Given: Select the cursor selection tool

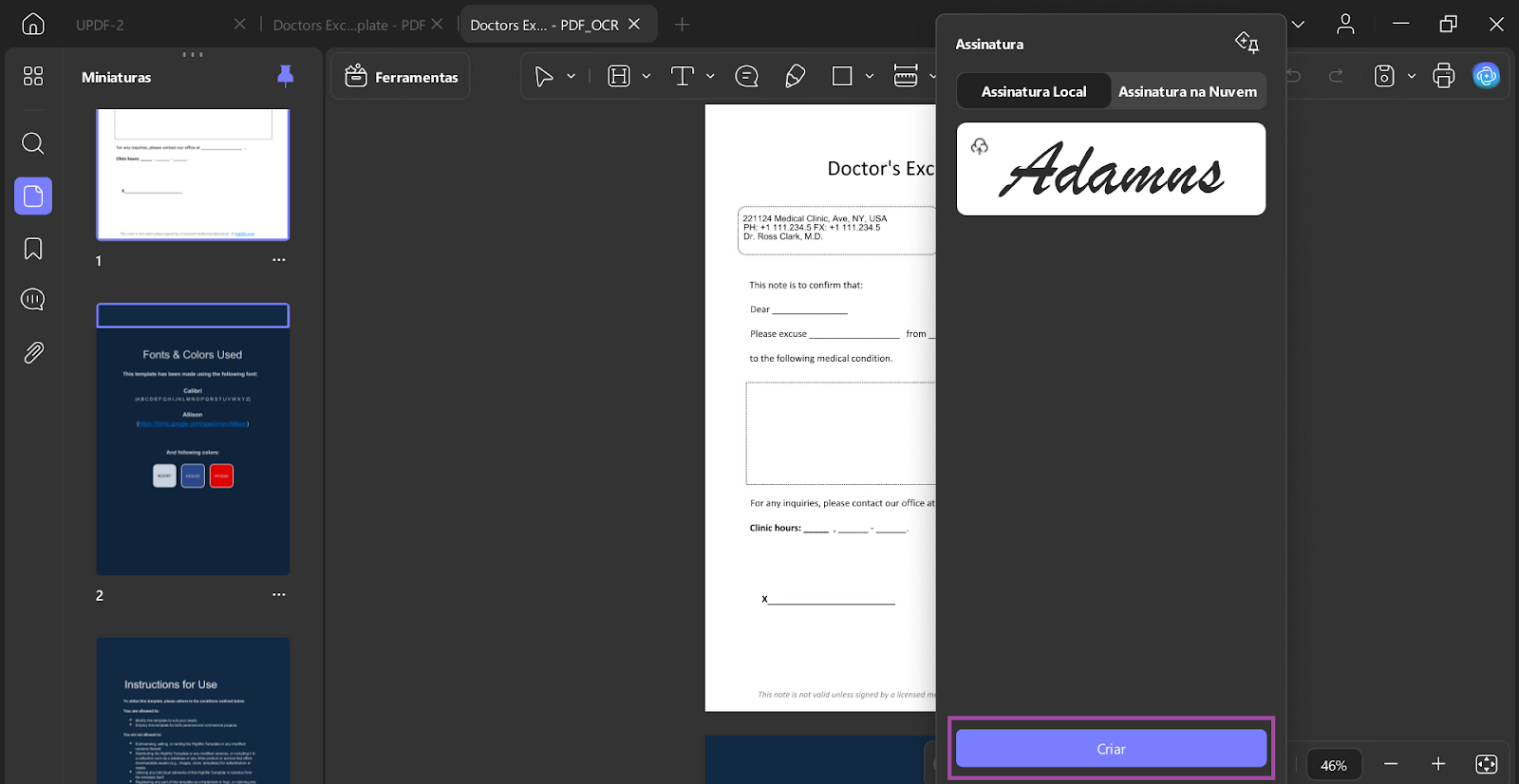Looking at the screenshot, I should 544,77.
